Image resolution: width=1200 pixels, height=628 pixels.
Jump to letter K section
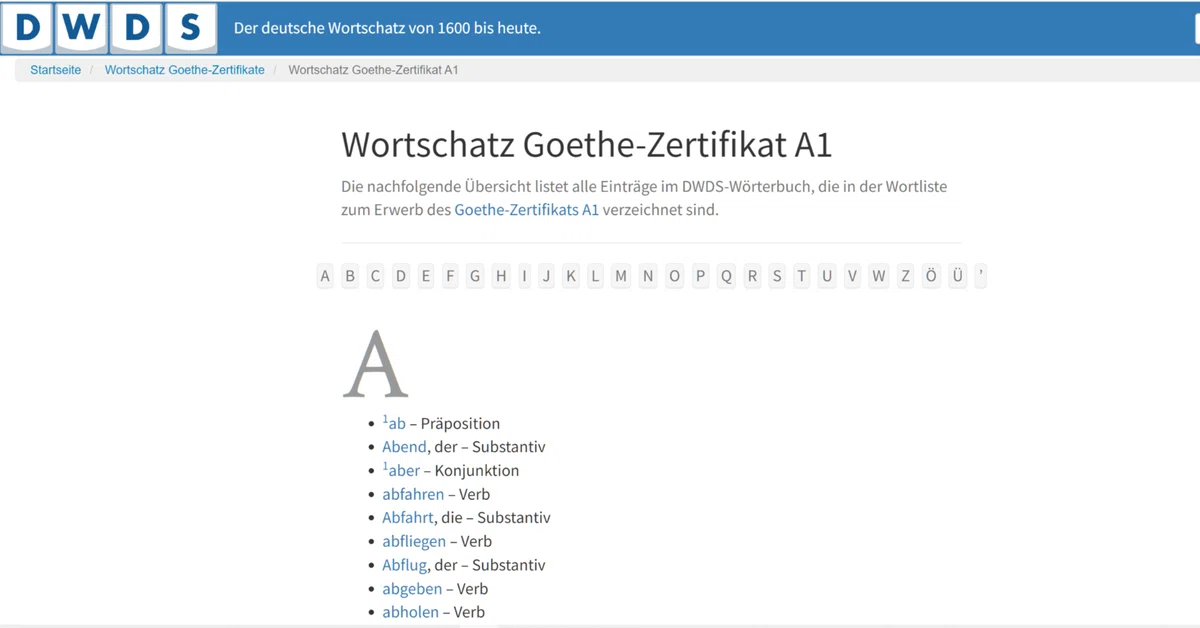571,276
